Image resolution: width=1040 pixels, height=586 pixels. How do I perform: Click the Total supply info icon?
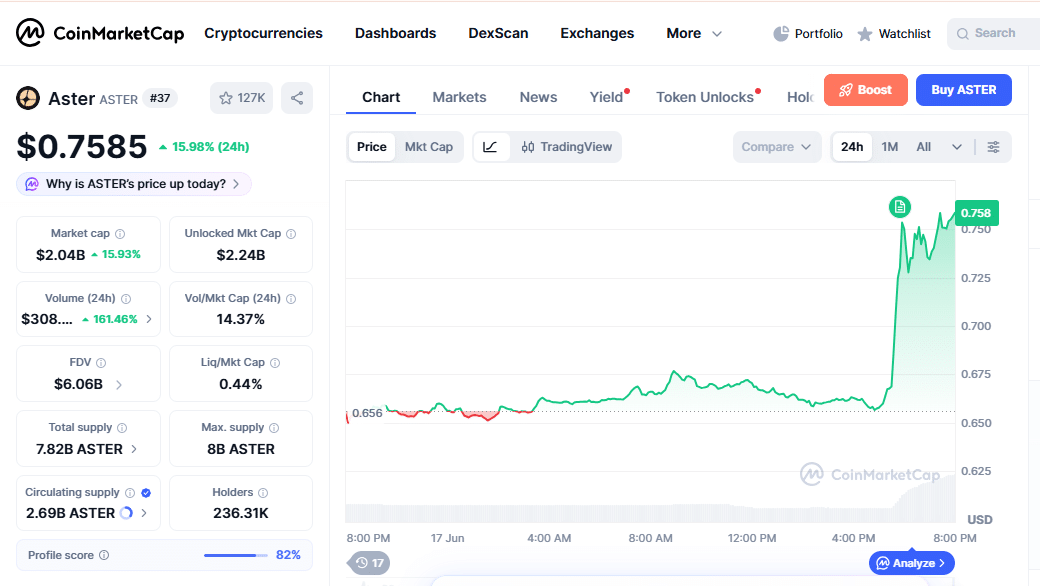(x=122, y=428)
